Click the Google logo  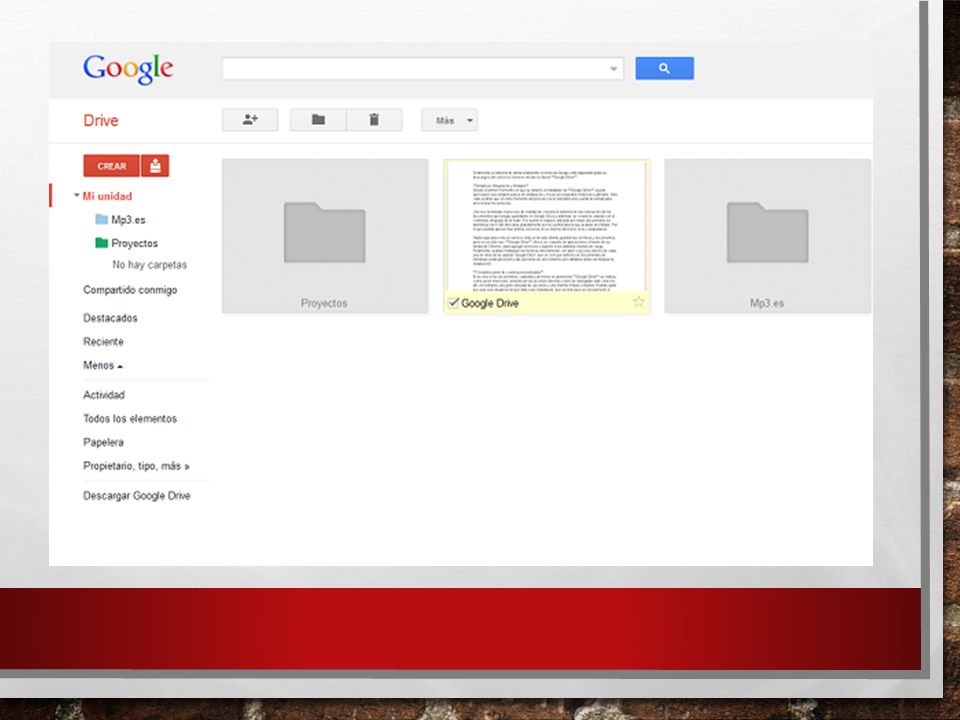click(x=128, y=69)
